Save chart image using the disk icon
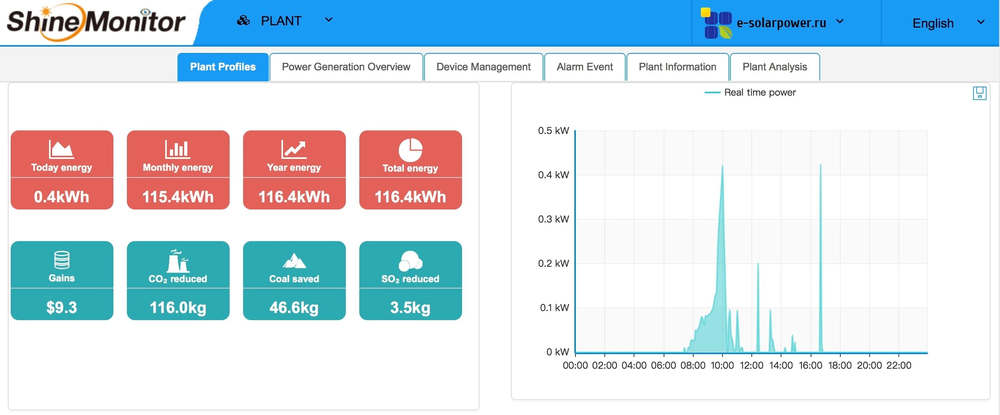Screen dimensions: 1000x415 click(x=979, y=93)
